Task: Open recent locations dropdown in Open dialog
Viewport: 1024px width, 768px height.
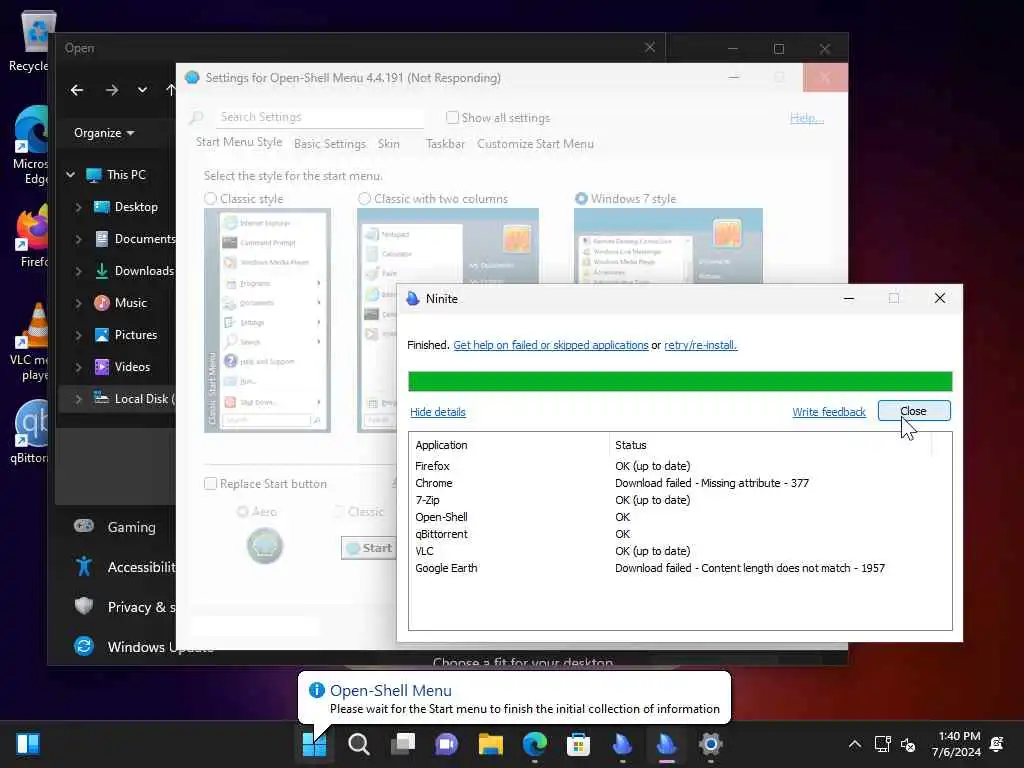Action: click(142, 90)
